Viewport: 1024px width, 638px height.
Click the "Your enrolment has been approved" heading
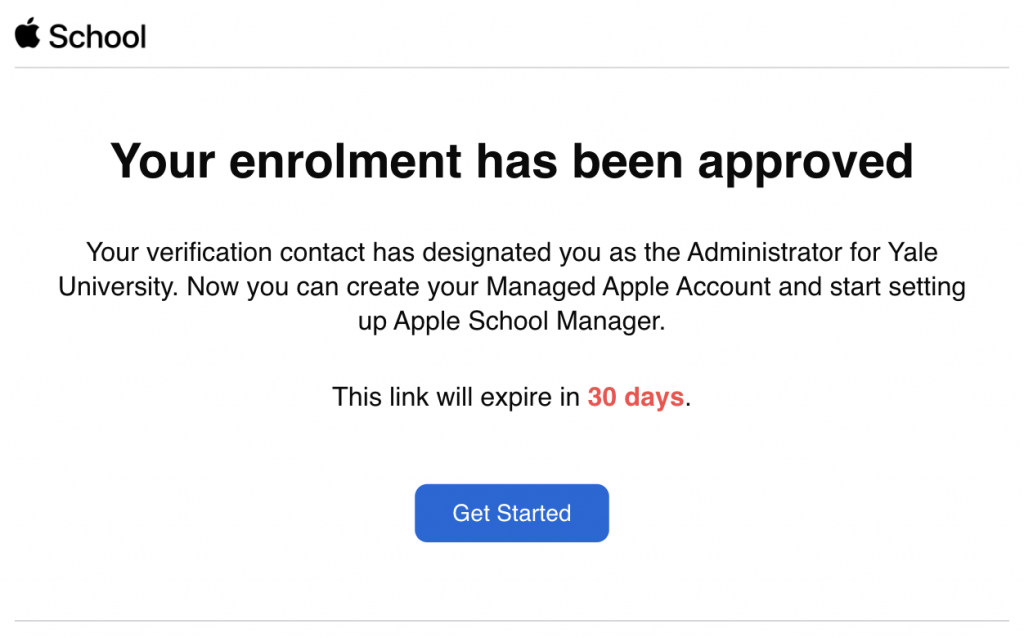511,161
